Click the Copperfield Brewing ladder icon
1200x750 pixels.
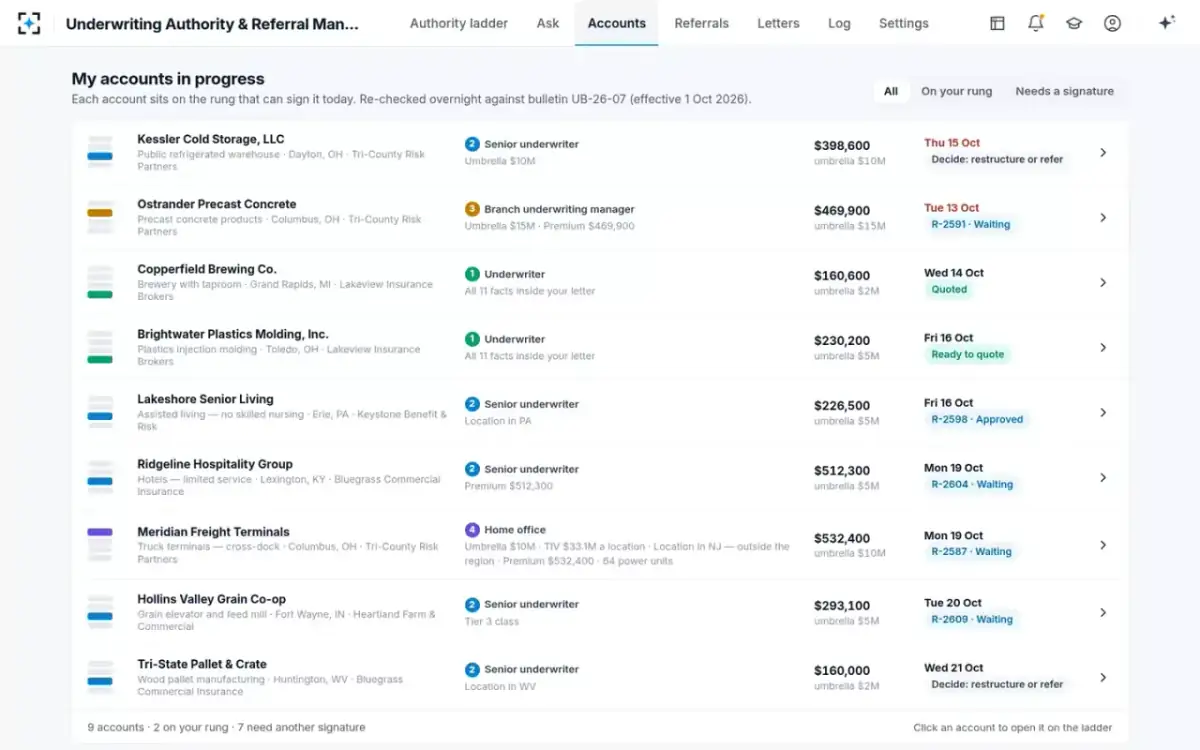click(x=100, y=283)
